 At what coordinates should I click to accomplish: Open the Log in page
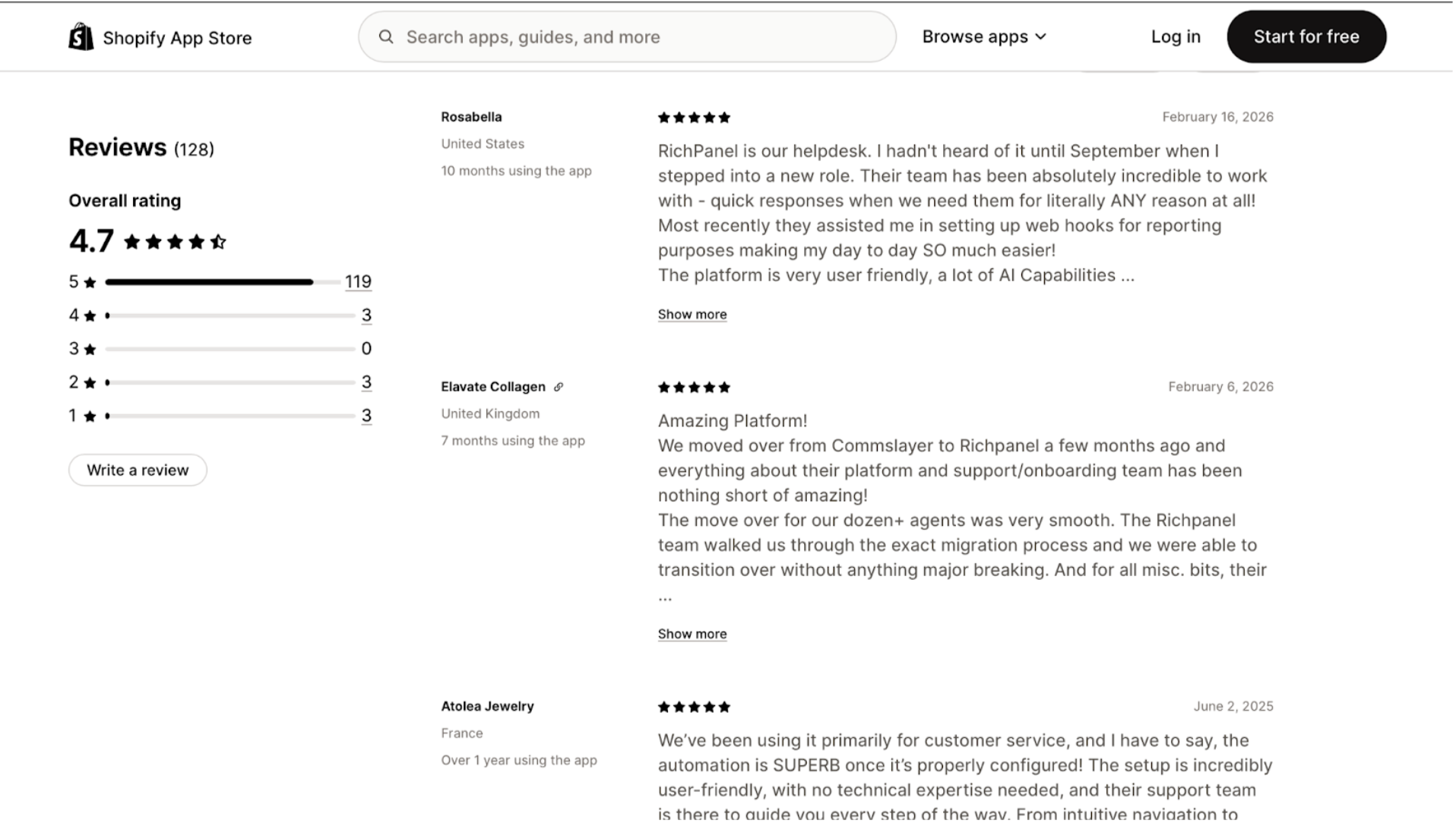click(x=1175, y=36)
